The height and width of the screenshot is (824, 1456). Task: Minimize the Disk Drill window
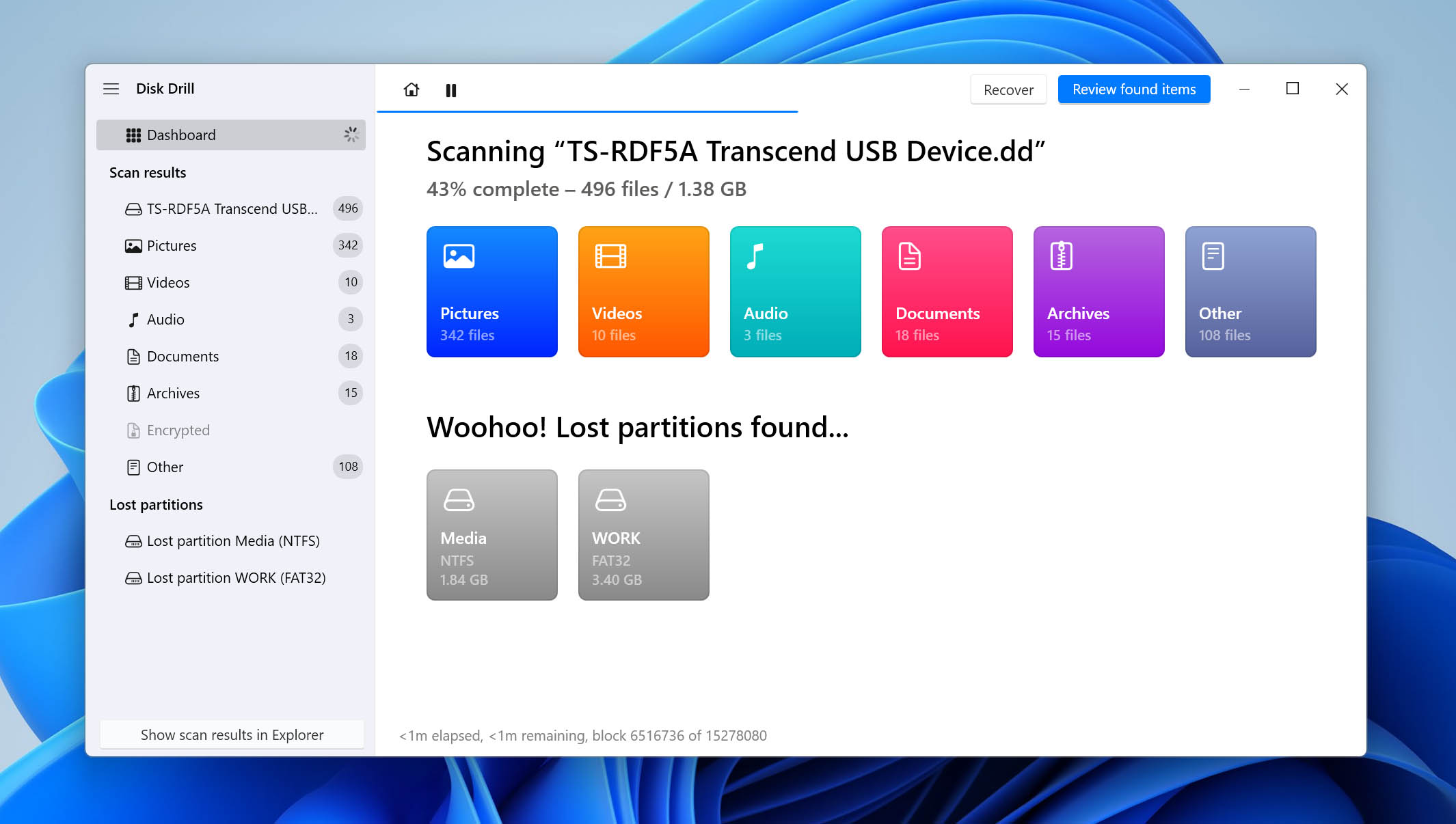[1244, 89]
